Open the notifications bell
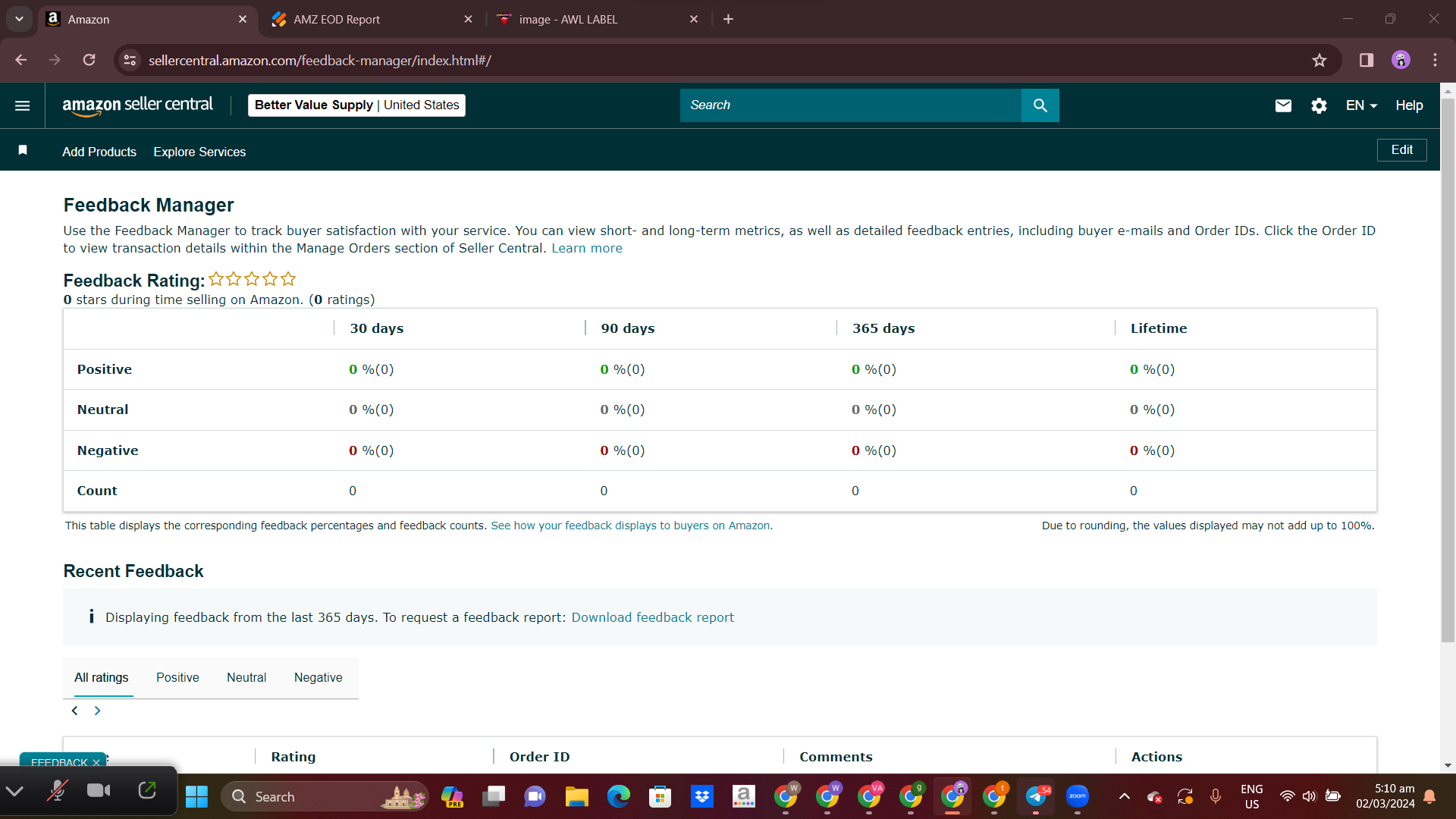Viewport: 1456px width, 819px height. (x=1429, y=796)
